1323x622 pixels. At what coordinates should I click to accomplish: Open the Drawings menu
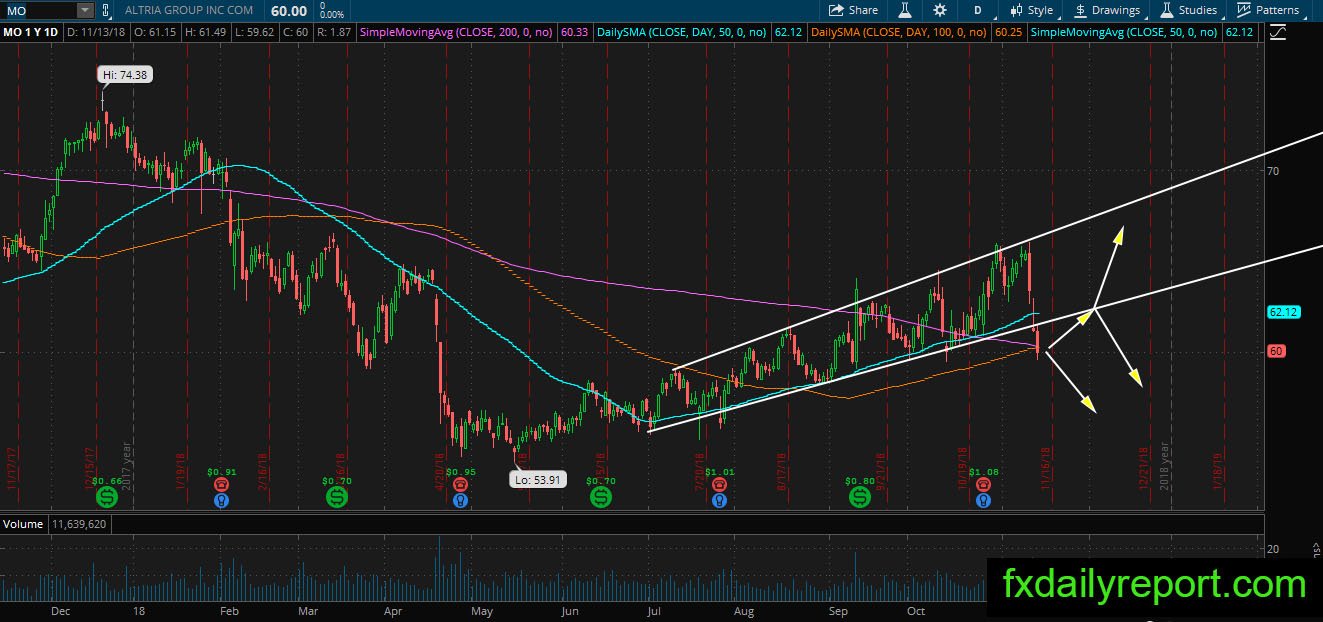pyautogui.click(x=1106, y=10)
